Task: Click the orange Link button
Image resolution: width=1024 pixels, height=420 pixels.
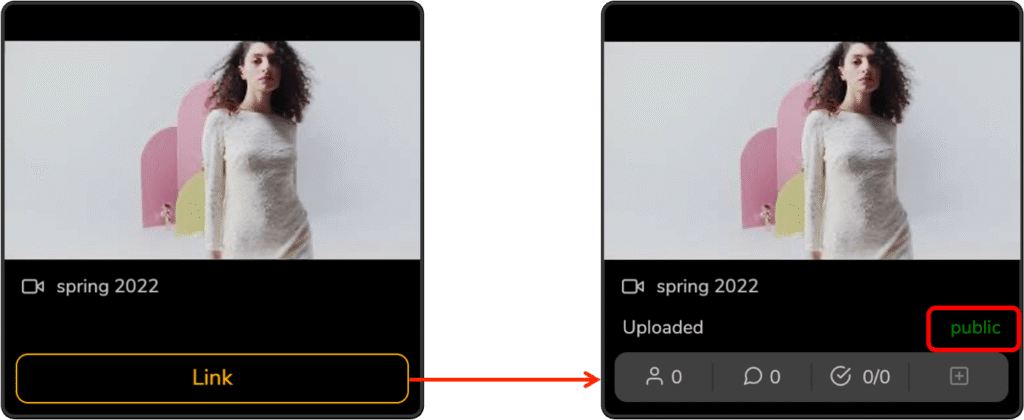Action: coord(212,378)
